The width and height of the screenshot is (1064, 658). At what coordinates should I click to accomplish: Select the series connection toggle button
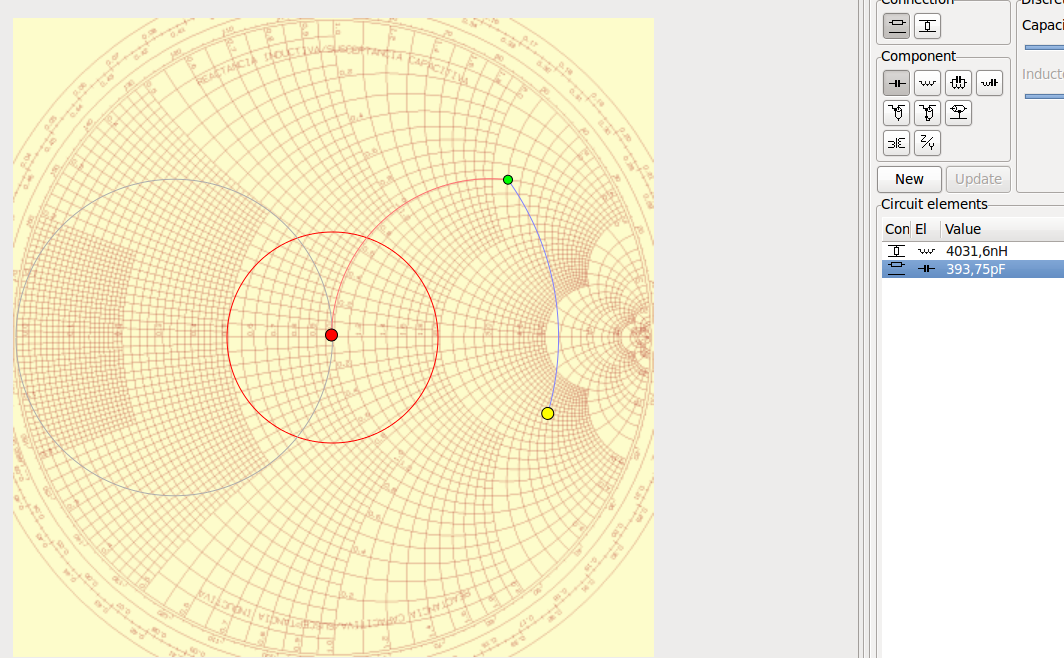point(896,25)
